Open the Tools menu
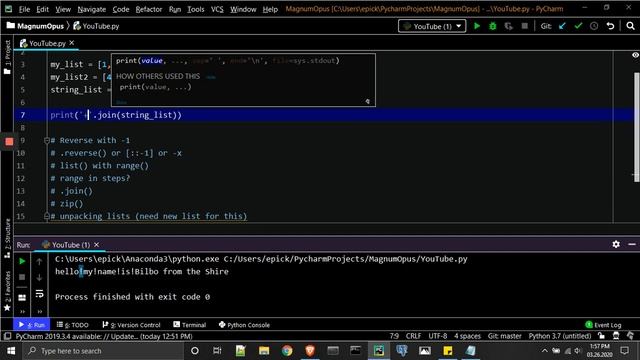 (196, 9)
